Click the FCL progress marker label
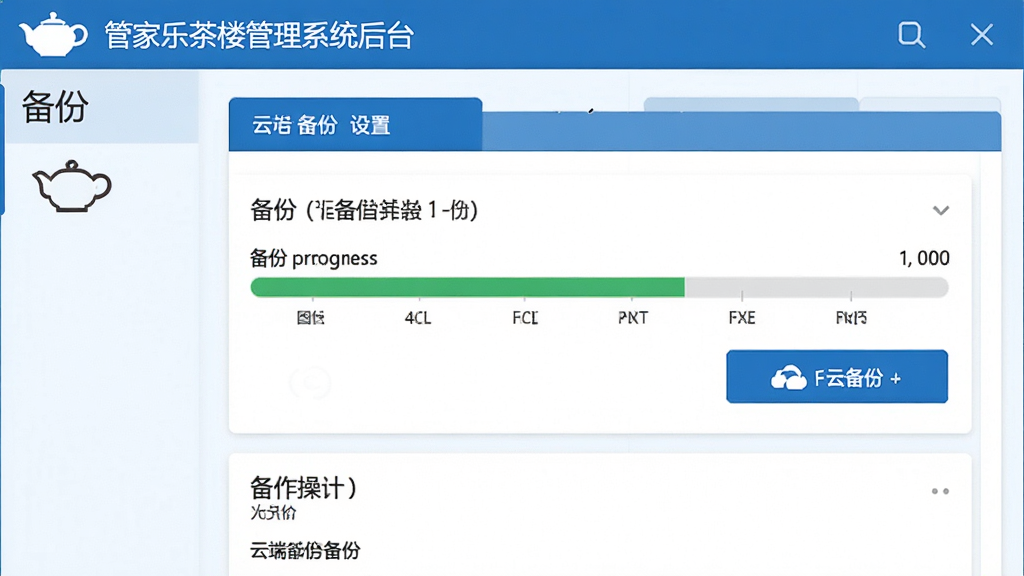The width and height of the screenshot is (1024, 576). 525,318
